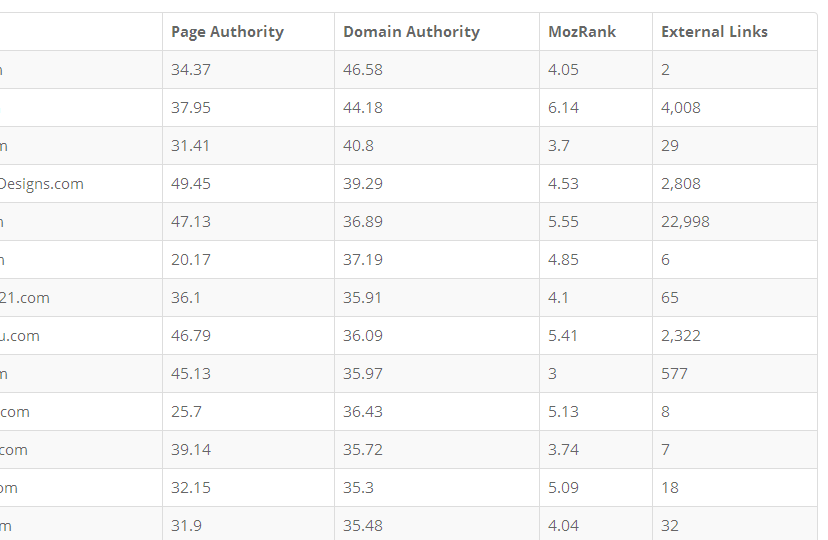828x540 pixels.
Task: Select the External Links value 577
Action: point(674,374)
